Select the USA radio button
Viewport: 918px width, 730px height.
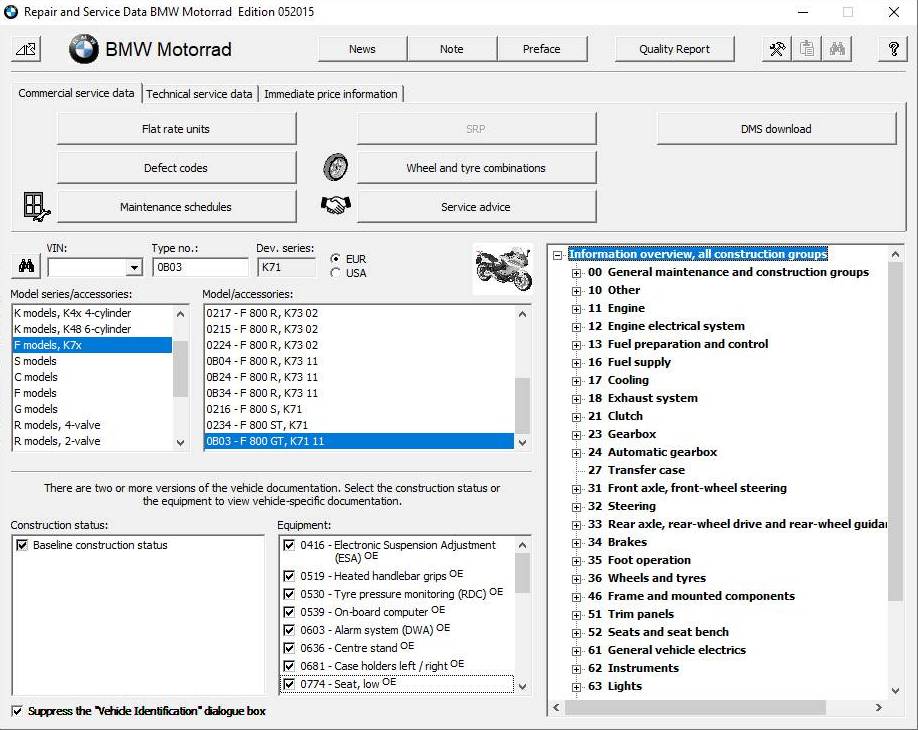[x=335, y=273]
